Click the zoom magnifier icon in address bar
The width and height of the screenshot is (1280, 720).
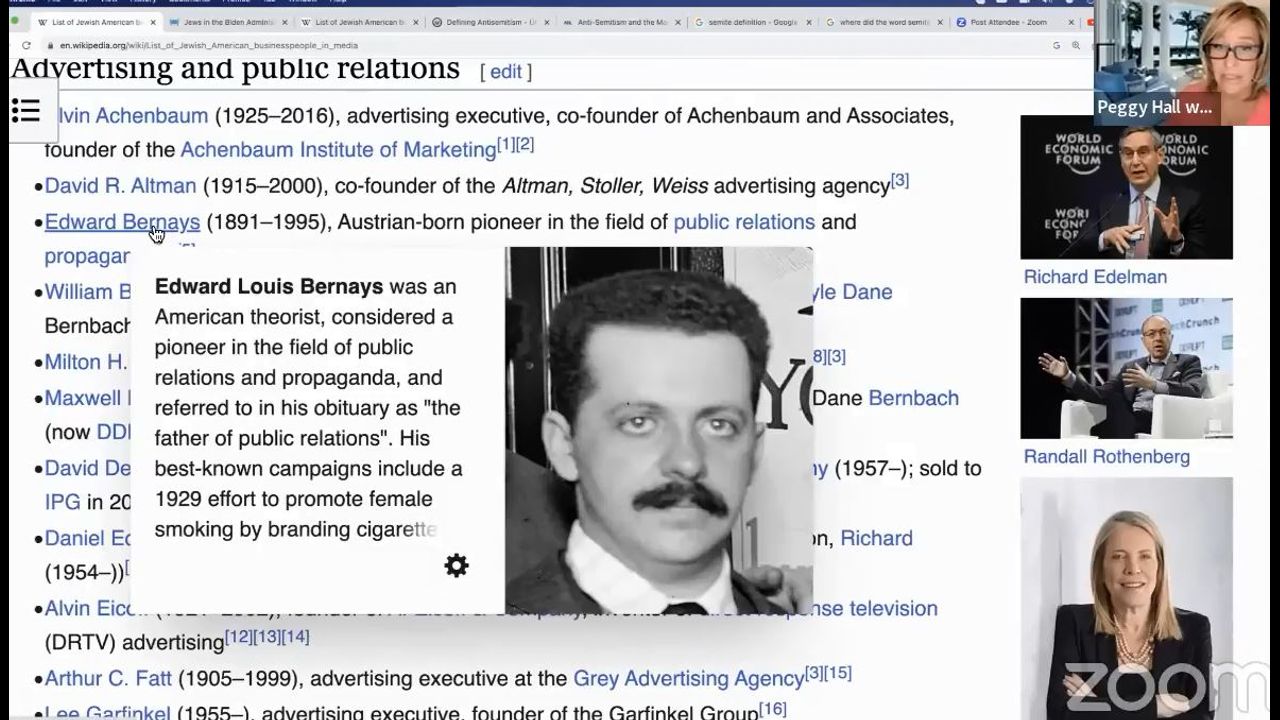[x=1076, y=45]
